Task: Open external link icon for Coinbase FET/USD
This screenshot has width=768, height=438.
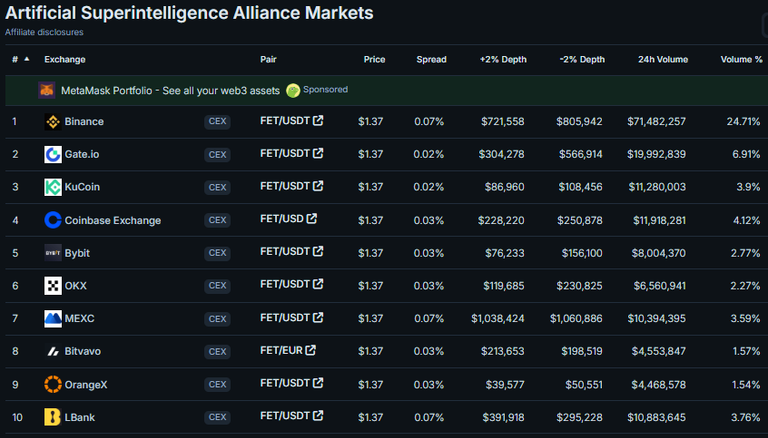Action: 312,219
